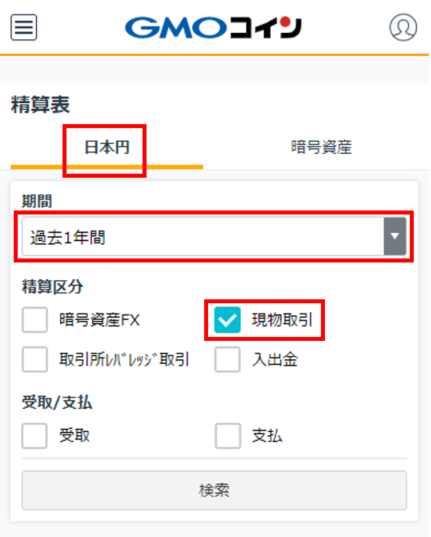Select the 現物取引 label text
Viewport: 431px width, 537px height.
click(282, 320)
